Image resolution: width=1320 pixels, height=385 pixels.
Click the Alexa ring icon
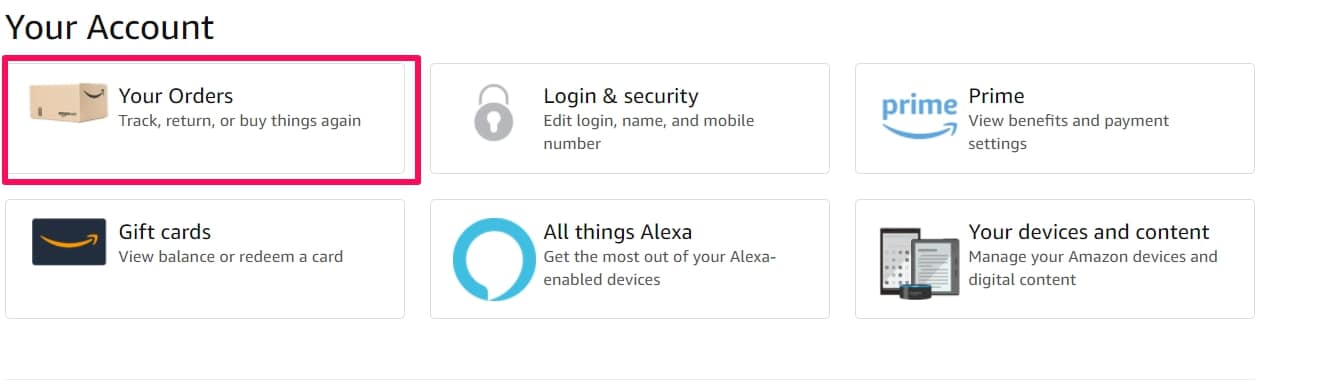[x=493, y=259]
